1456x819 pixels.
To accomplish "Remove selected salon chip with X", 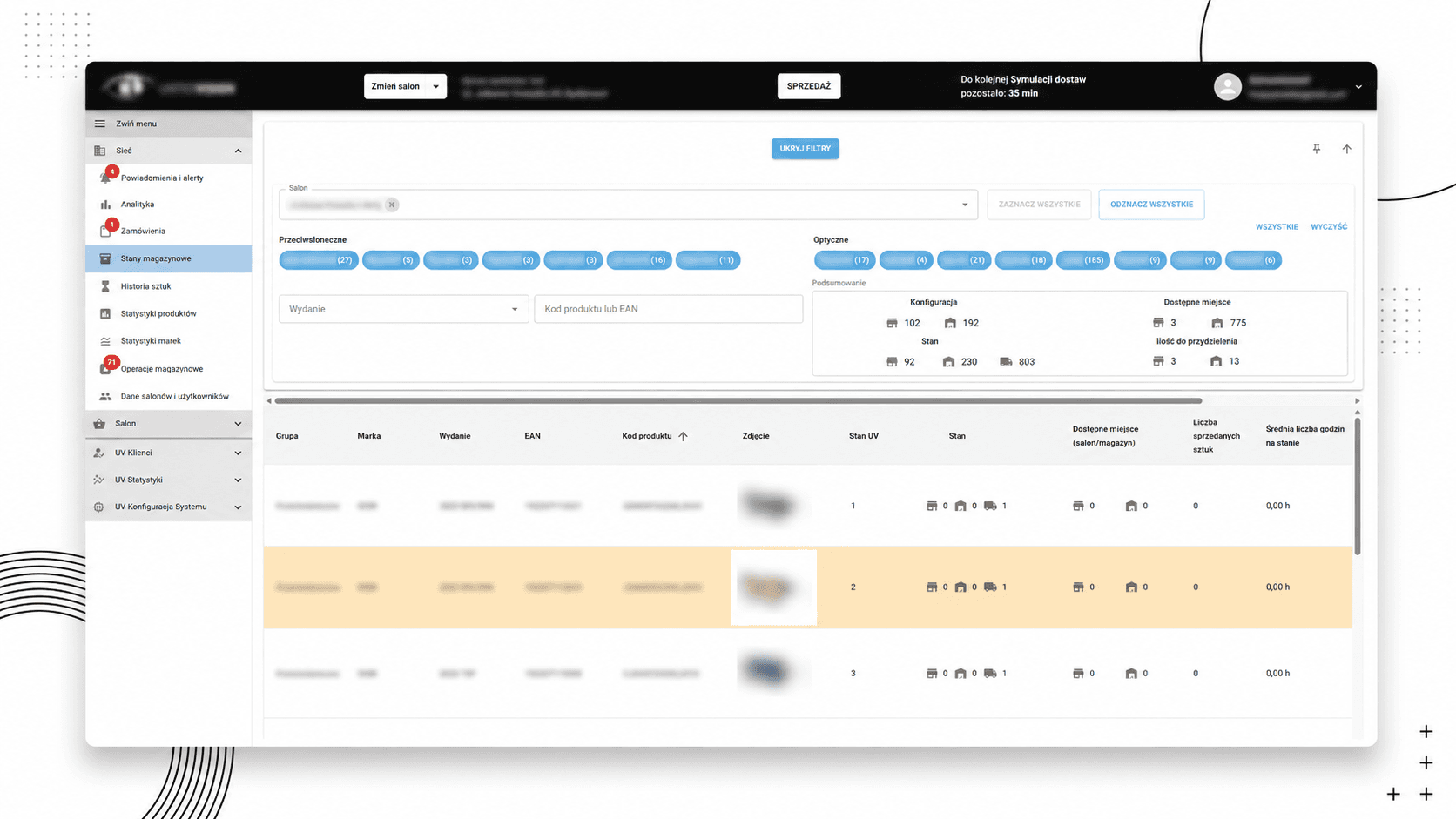I will [392, 205].
